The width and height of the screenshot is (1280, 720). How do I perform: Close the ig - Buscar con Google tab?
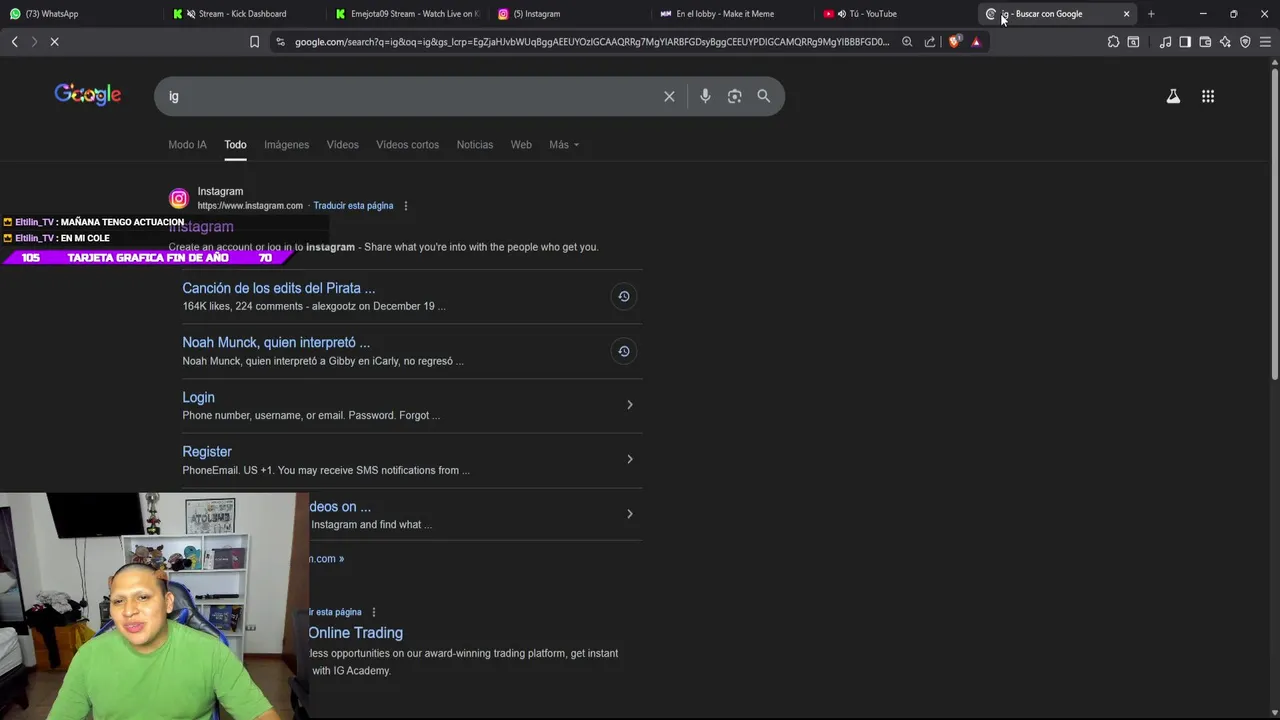pyautogui.click(x=1126, y=14)
